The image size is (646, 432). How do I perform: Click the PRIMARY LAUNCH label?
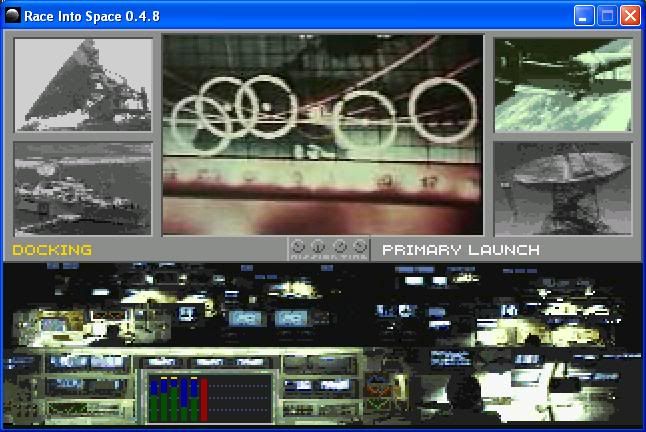[461, 250]
